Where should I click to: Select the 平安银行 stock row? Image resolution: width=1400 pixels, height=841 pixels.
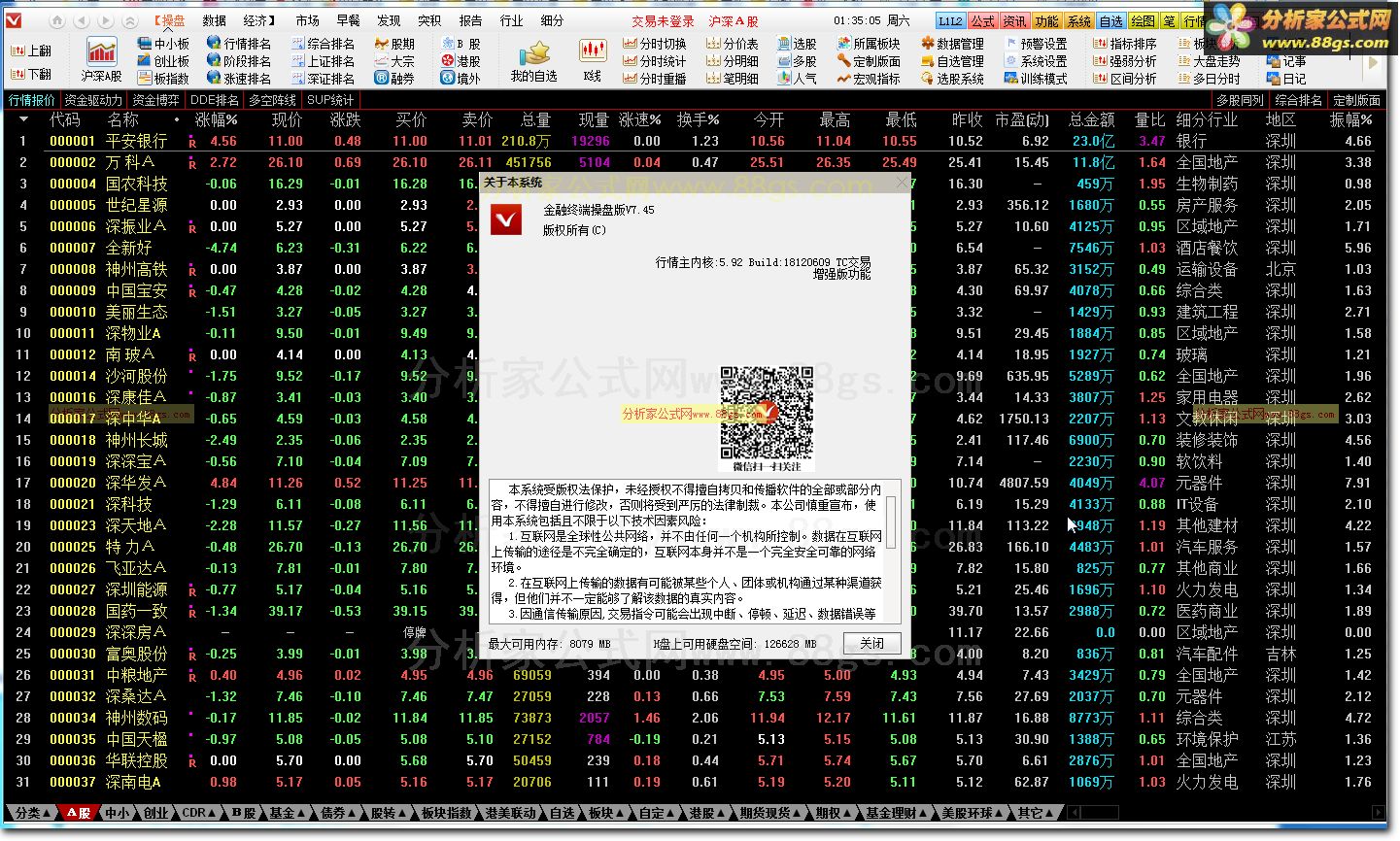click(x=695, y=141)
